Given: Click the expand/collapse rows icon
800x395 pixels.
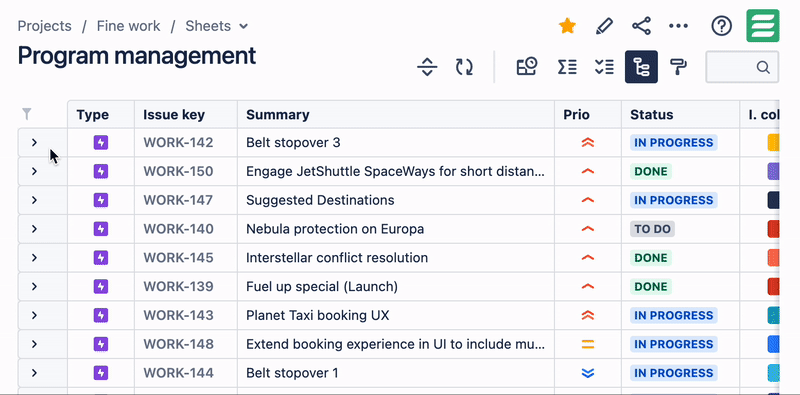Looking at the screenshot, I should (x=427, y=67).
